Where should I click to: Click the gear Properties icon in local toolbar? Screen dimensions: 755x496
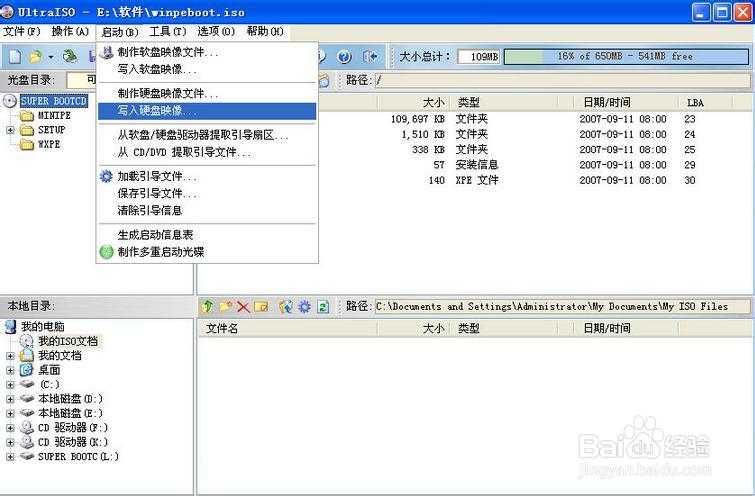pos(304,306)
